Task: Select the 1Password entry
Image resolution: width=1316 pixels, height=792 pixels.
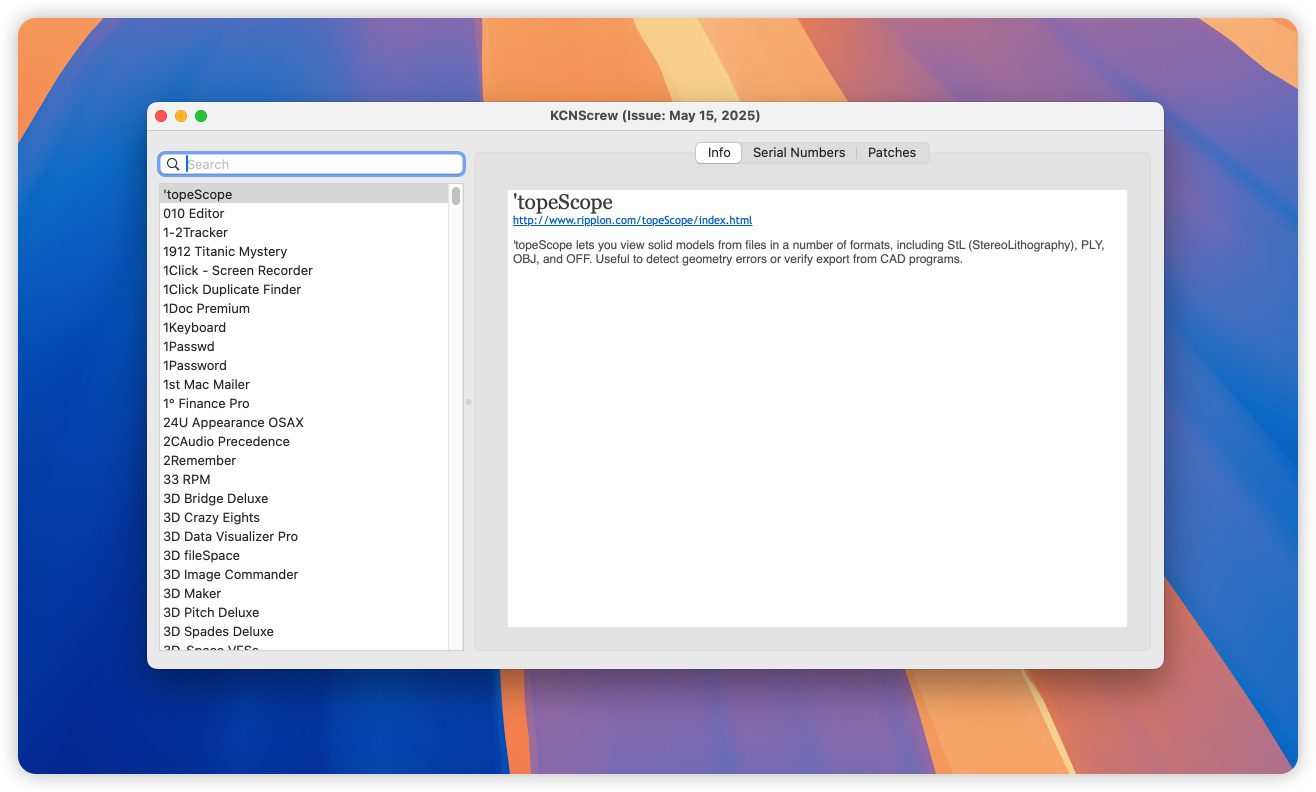Action: point(305,365)
